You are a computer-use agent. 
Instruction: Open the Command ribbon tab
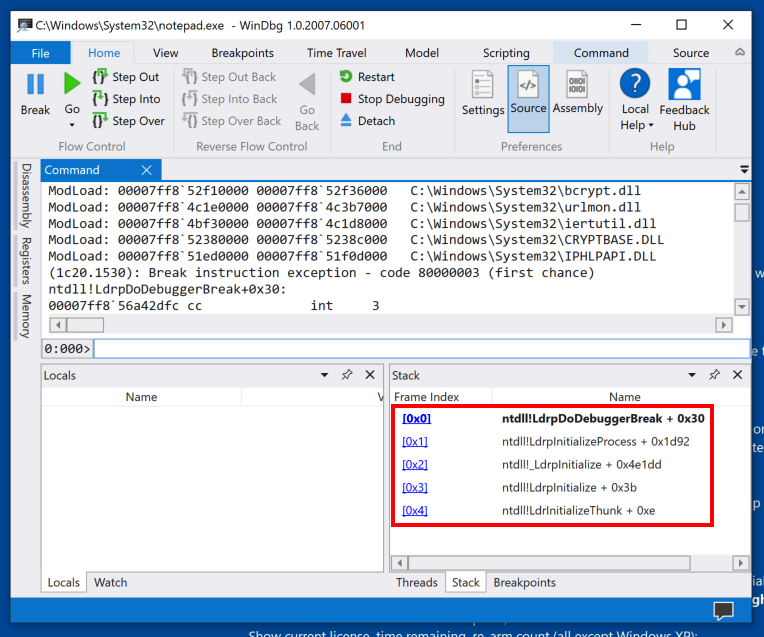[601, 53]
